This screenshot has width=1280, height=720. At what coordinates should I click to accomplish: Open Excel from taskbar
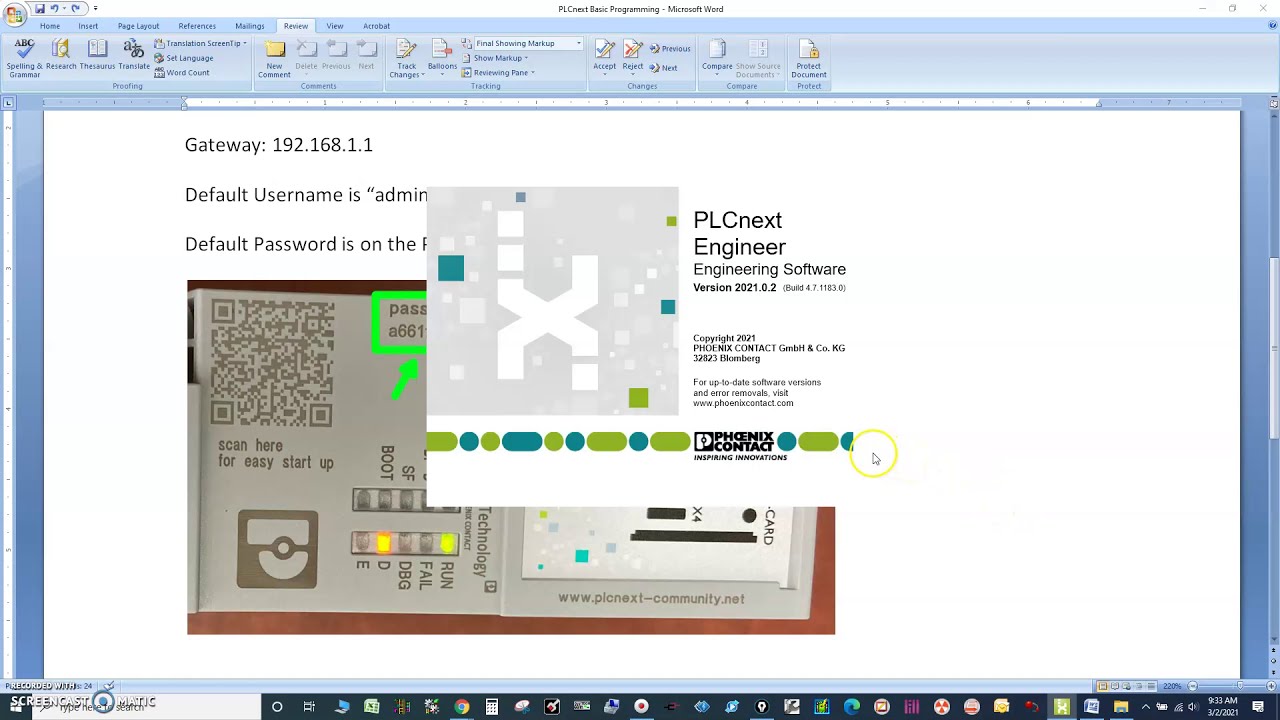point(371,707)
